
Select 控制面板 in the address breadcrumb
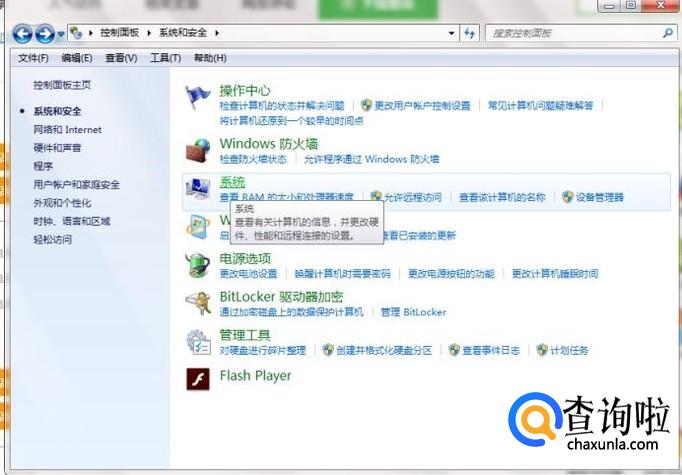pos(120,33)
